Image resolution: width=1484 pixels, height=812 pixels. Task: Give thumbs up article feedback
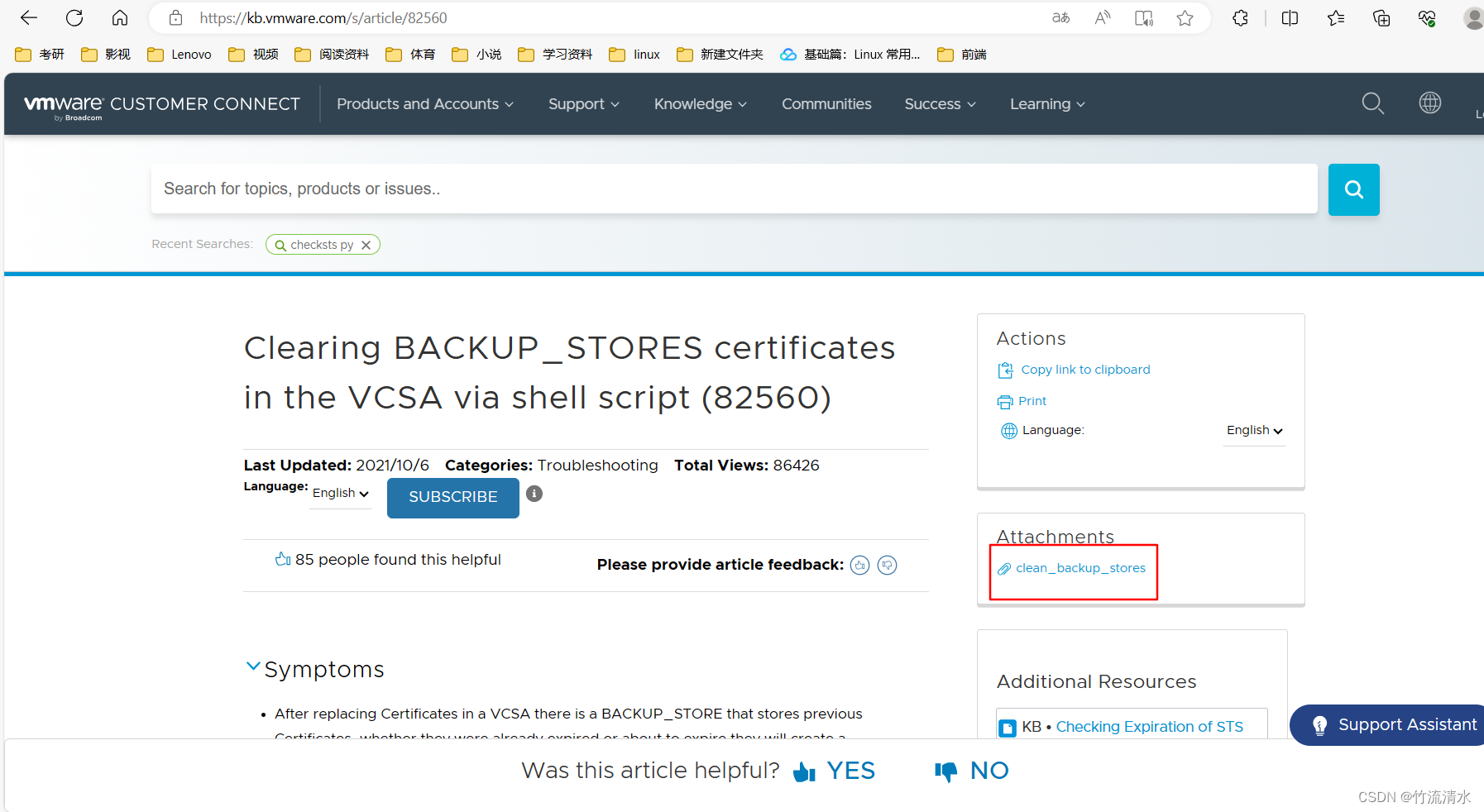pyautogui.click(x=860, y=566)
